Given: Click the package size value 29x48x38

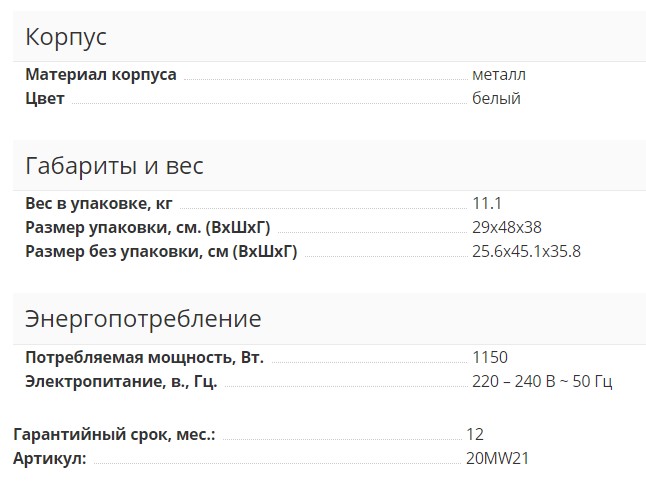Looking at the screenshot, I should click(x=507, y=228).
